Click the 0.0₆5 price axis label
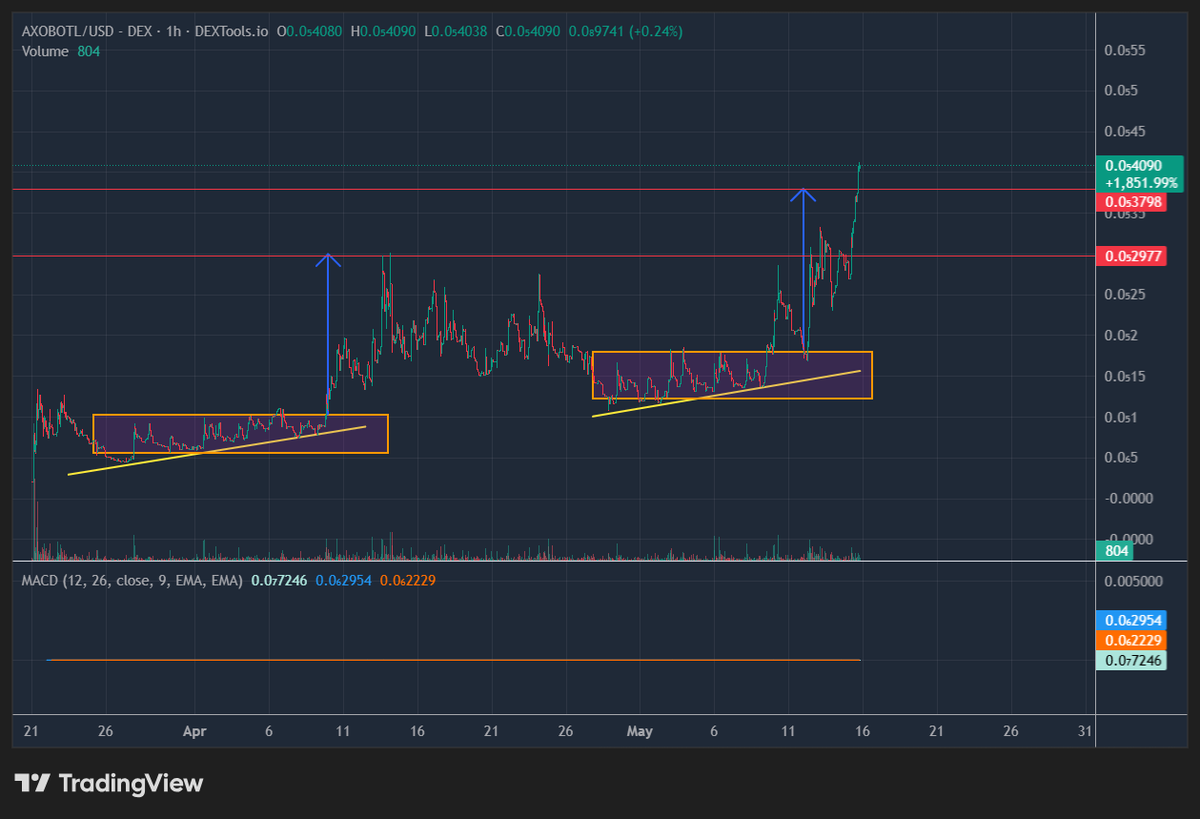 1121,458
